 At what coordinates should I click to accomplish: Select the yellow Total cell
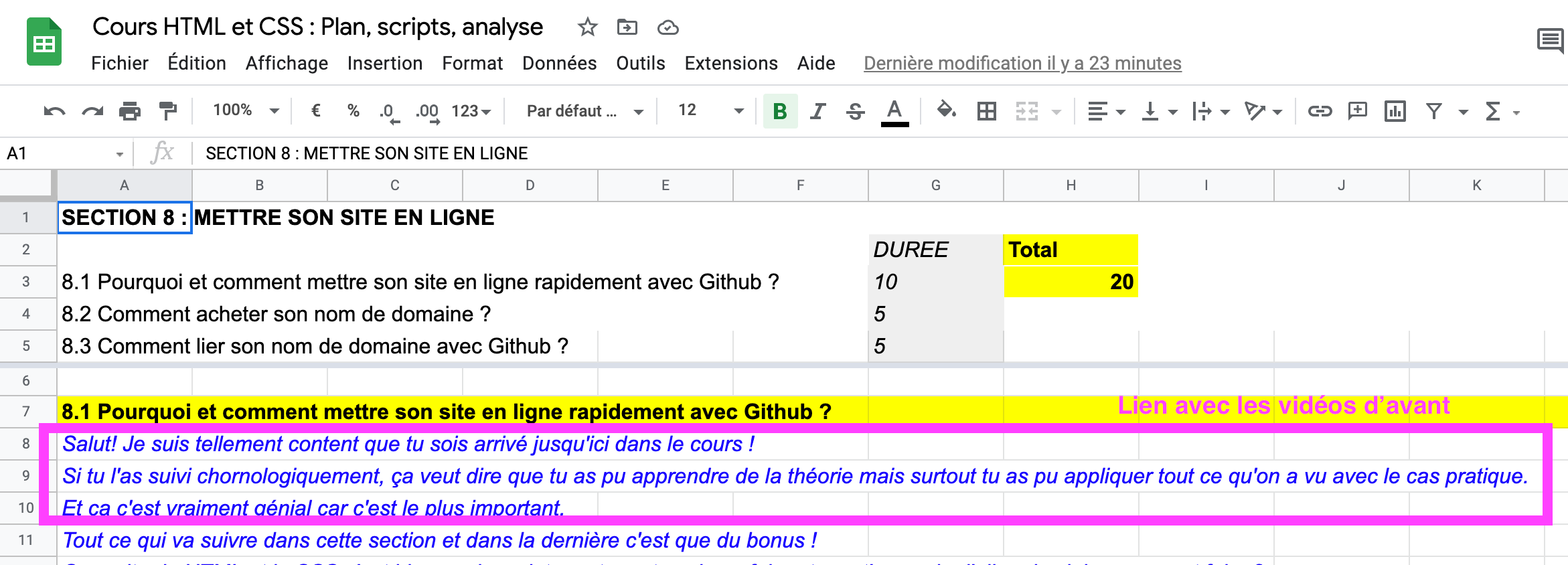1071,250
